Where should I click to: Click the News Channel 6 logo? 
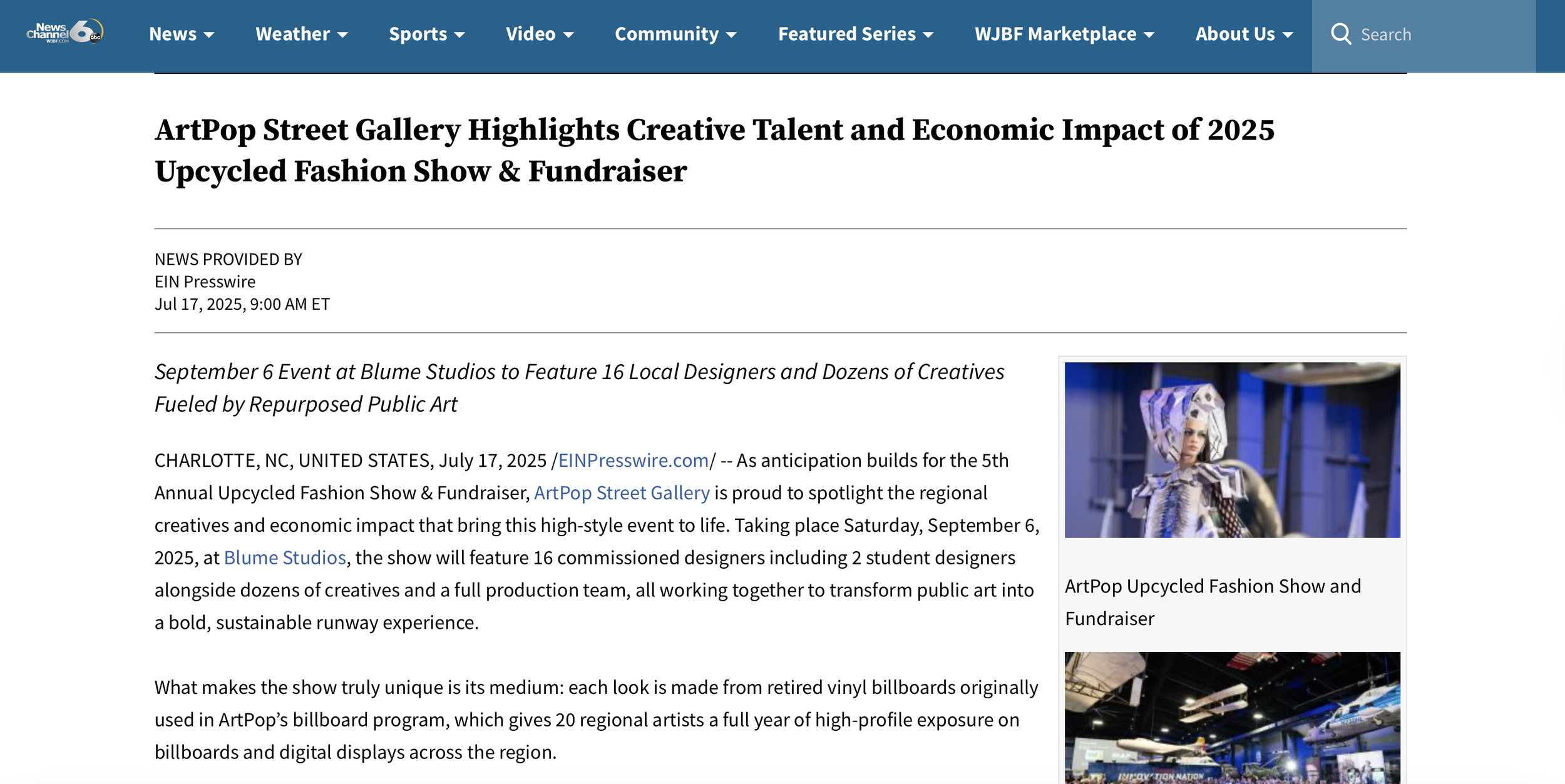(x=64, y=33)
